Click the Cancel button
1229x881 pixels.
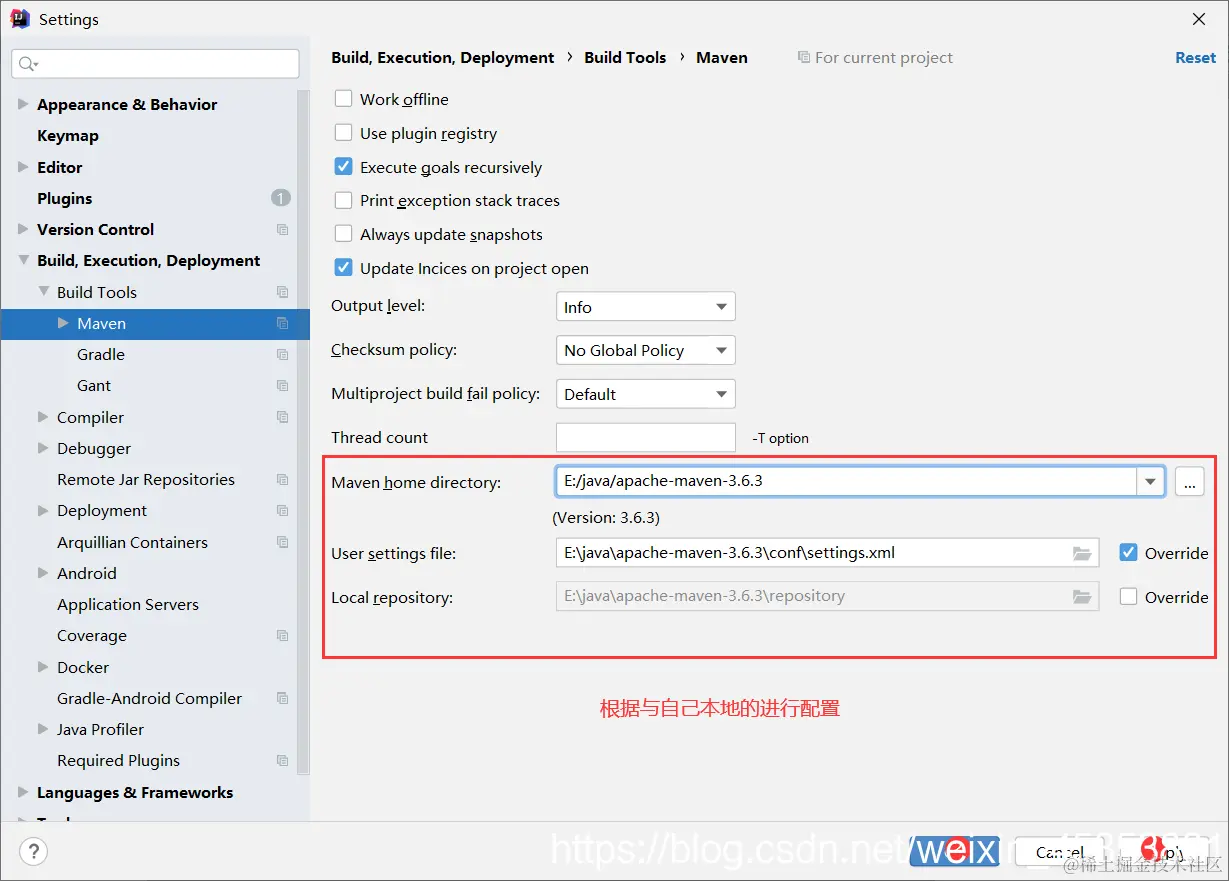(x=1059, y=852)
